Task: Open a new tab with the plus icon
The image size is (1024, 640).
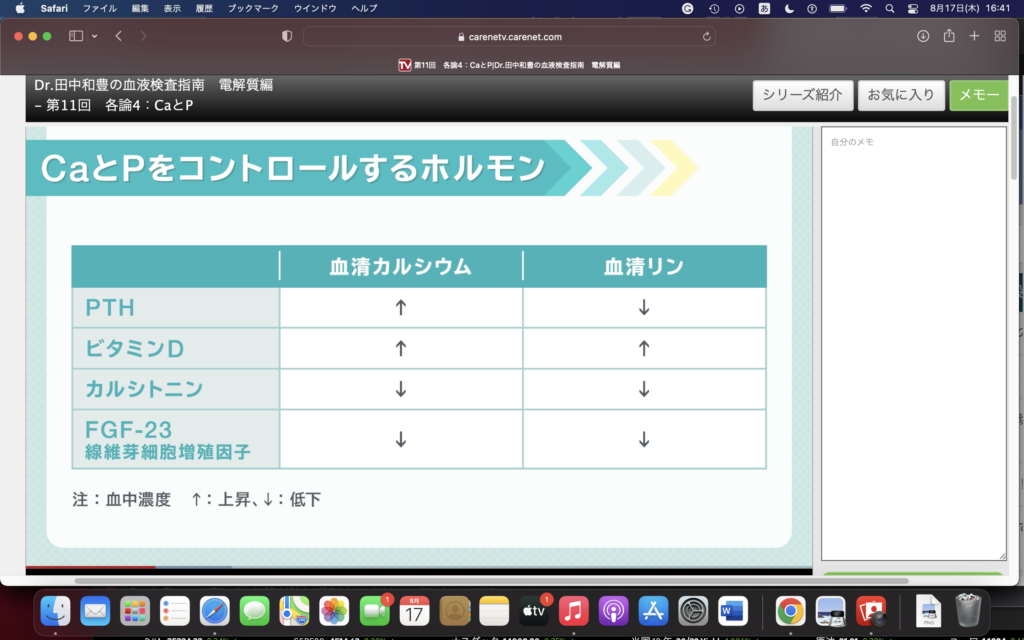Action: (974, 36)
